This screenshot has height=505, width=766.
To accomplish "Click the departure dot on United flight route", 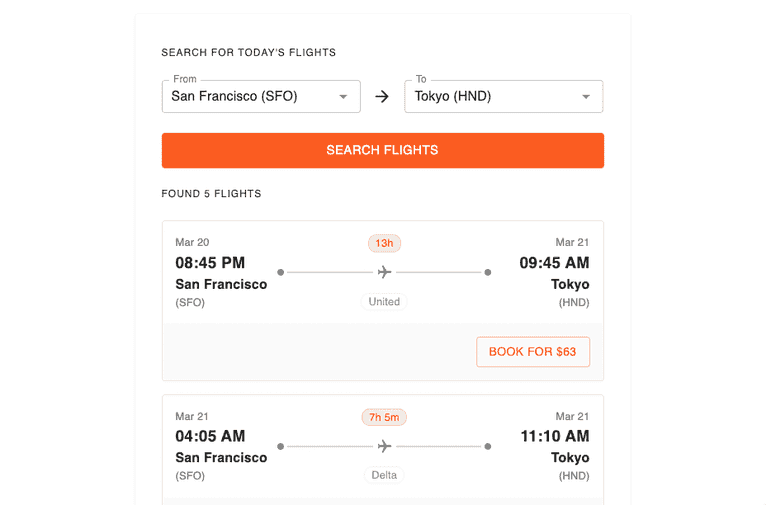I will point(281,272).
